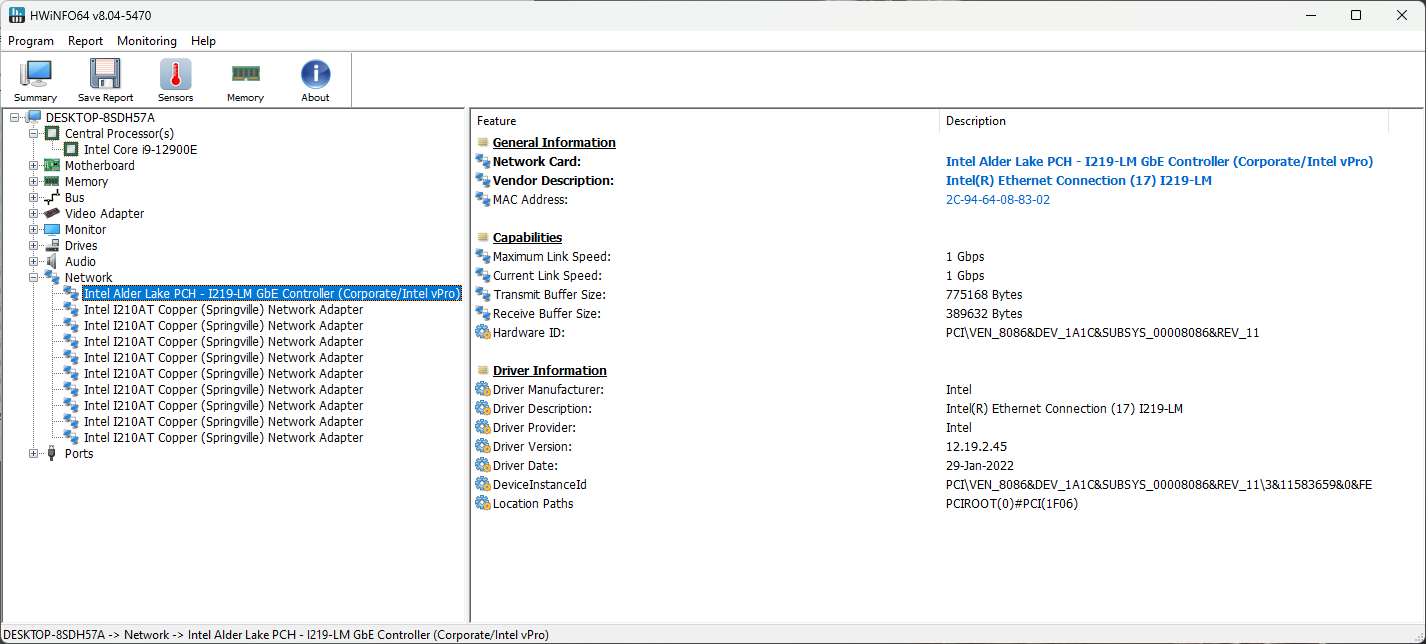Click the Audio speaker node icon

click(53, 262)
